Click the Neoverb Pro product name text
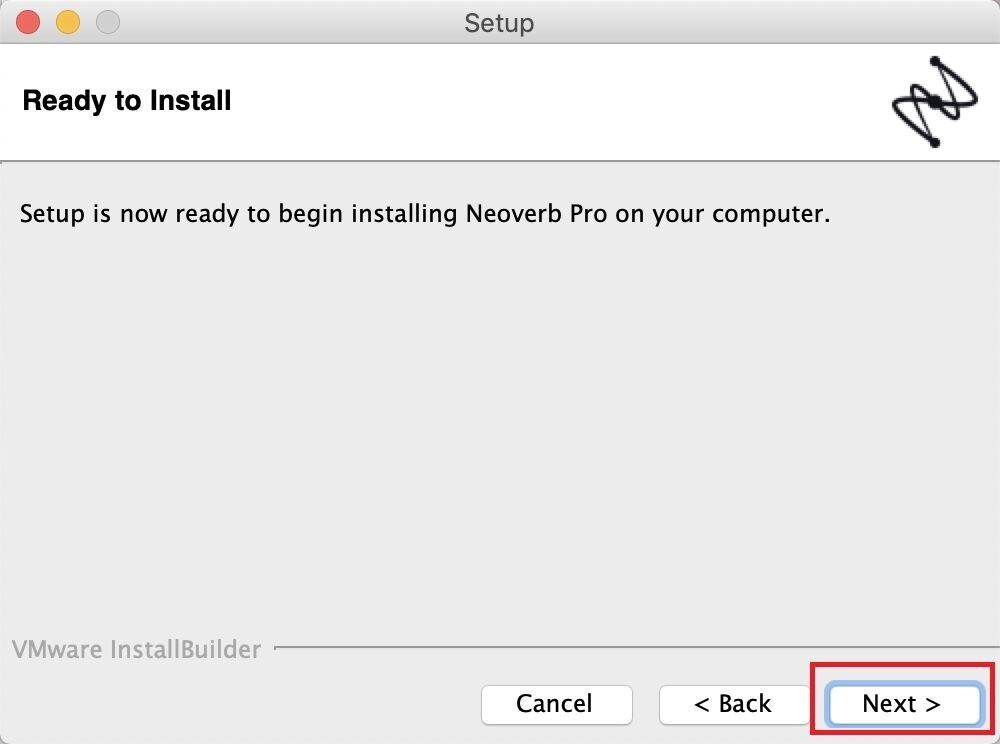Image resolution: width=1000 pixels, height=744 pixels. click(x=536, y=214)
